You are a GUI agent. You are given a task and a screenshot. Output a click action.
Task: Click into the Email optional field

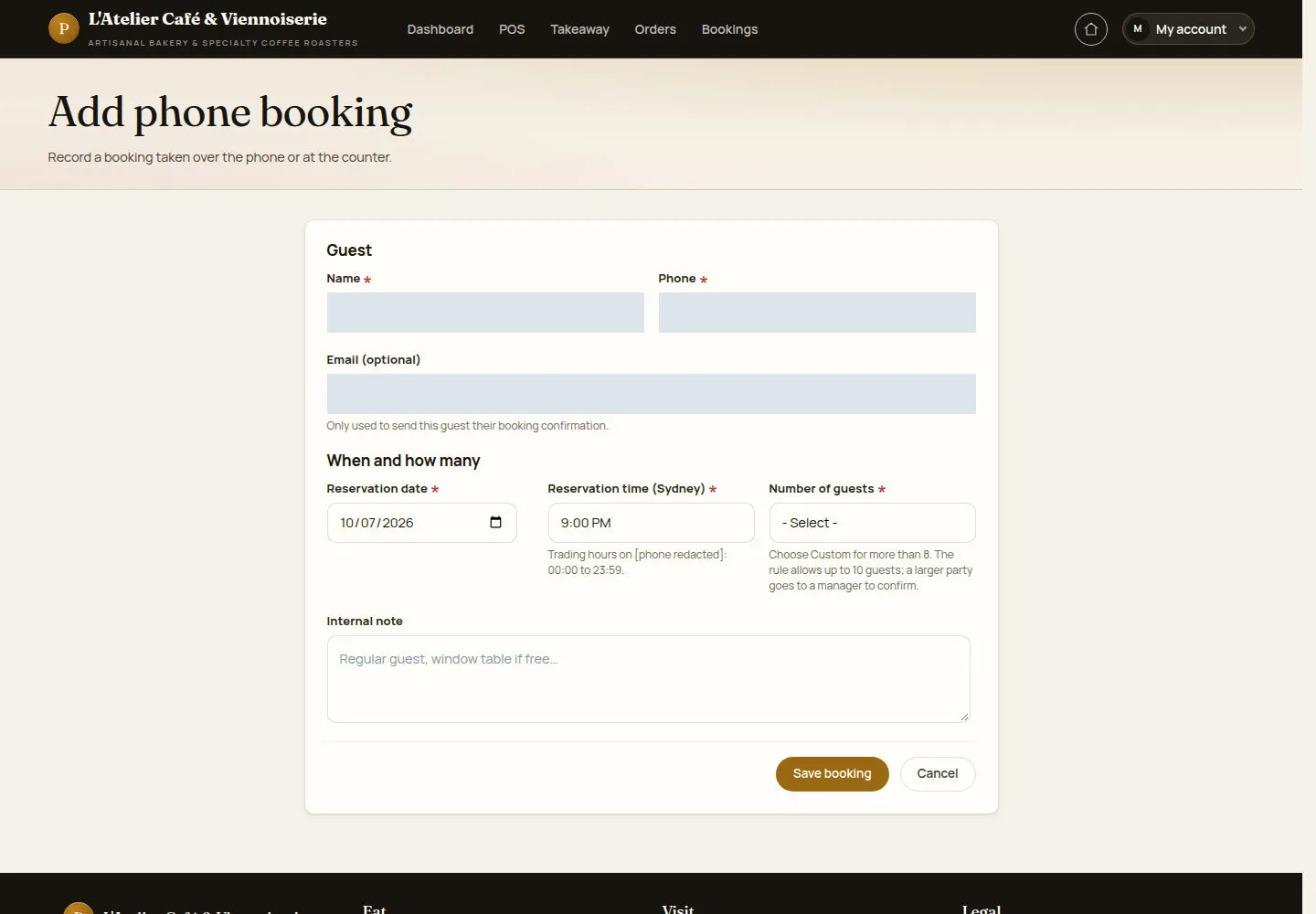651,394
